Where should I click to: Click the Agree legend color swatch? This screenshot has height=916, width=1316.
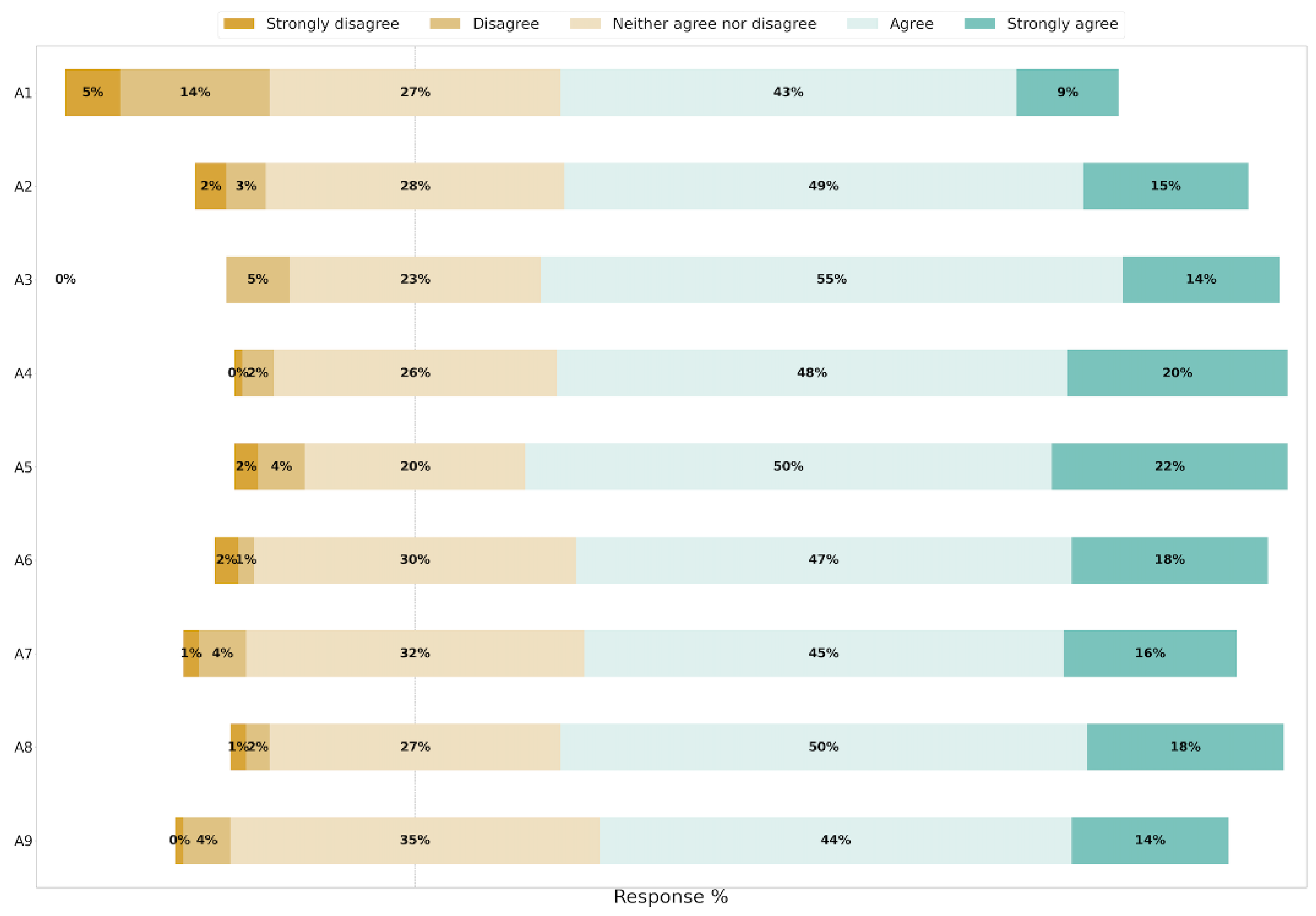click(x=862, y=23)
